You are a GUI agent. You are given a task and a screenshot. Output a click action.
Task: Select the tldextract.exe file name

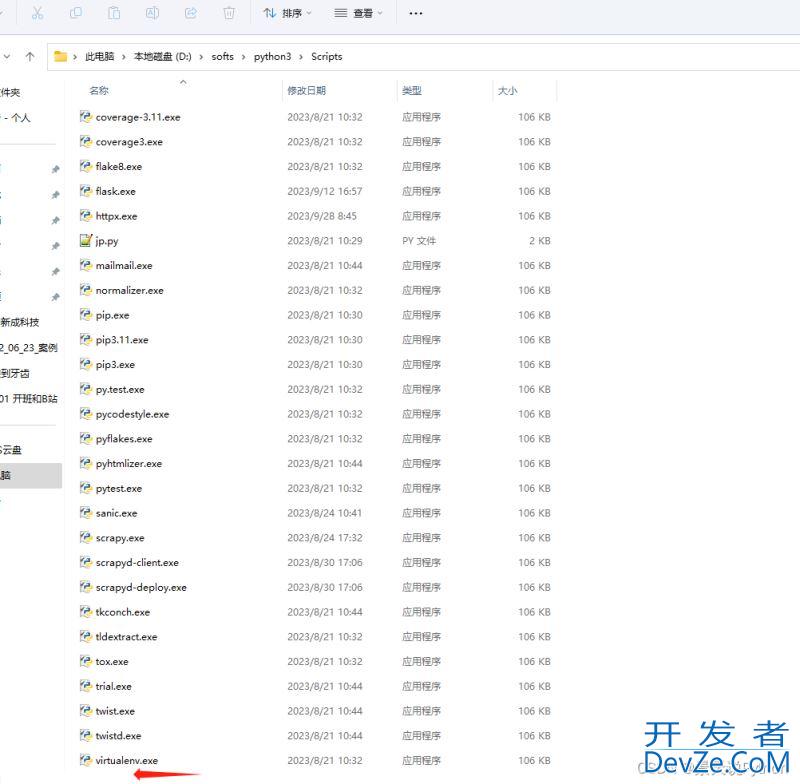127,637
